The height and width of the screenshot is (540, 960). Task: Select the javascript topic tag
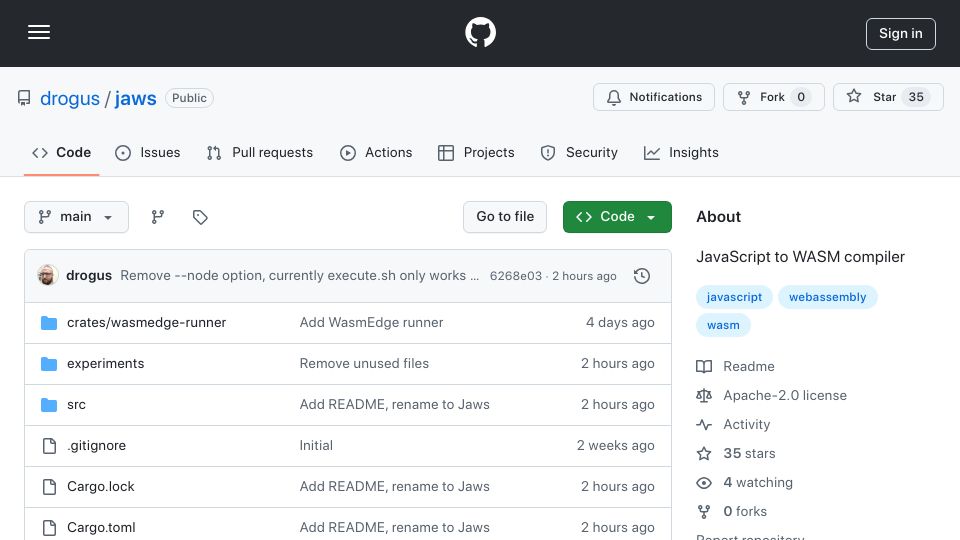[734, 297]
